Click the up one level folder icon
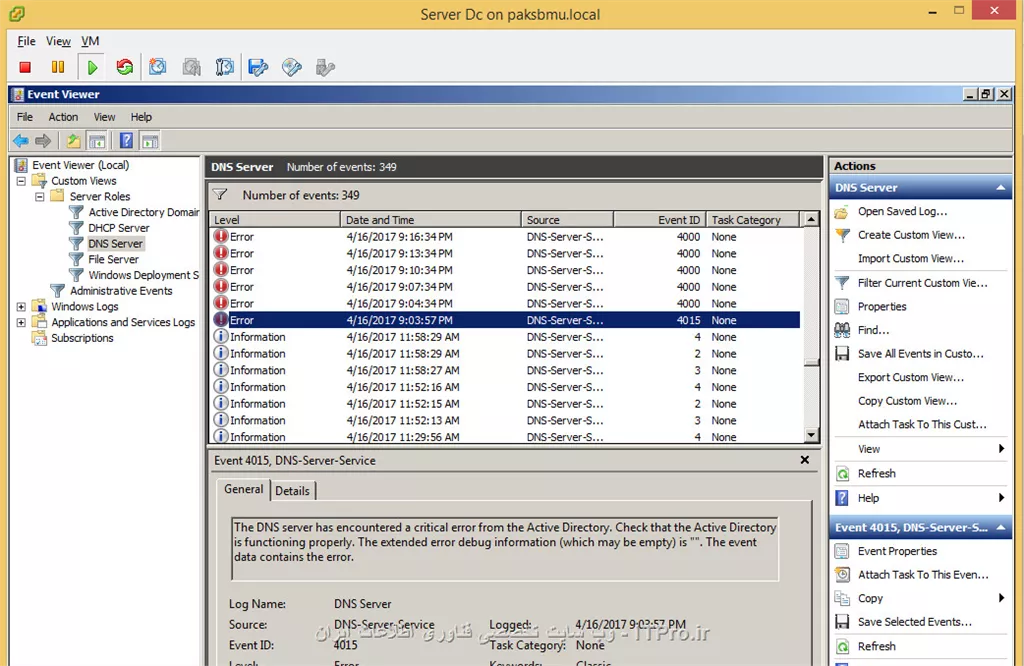The height and width of the screenshot is (666, 1024). point(73,140)
